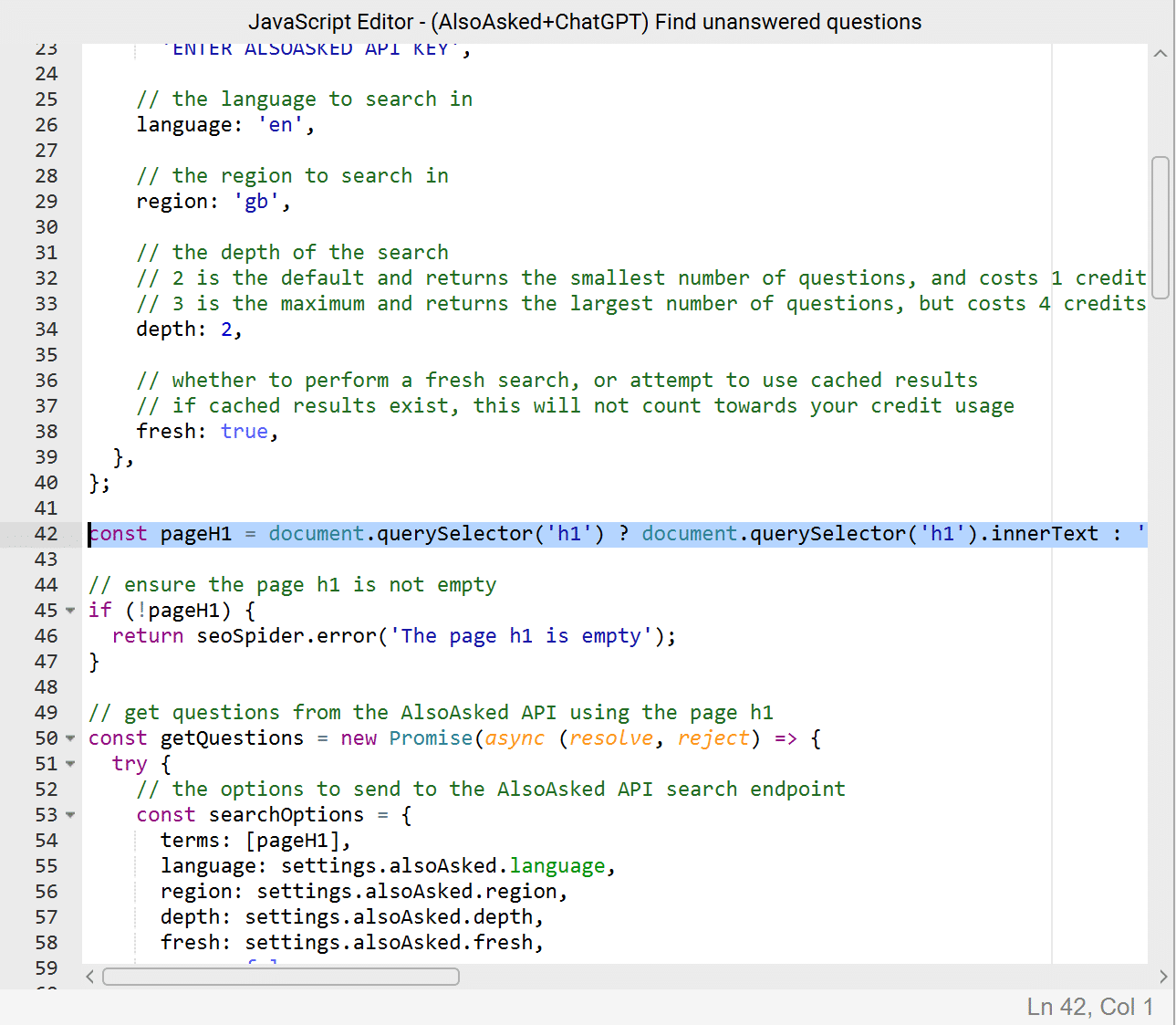This screenshot has height=1025, width=1176.
Task: Click the comment "// ensure the page h1 is not empty"
Action: (293, 585)
